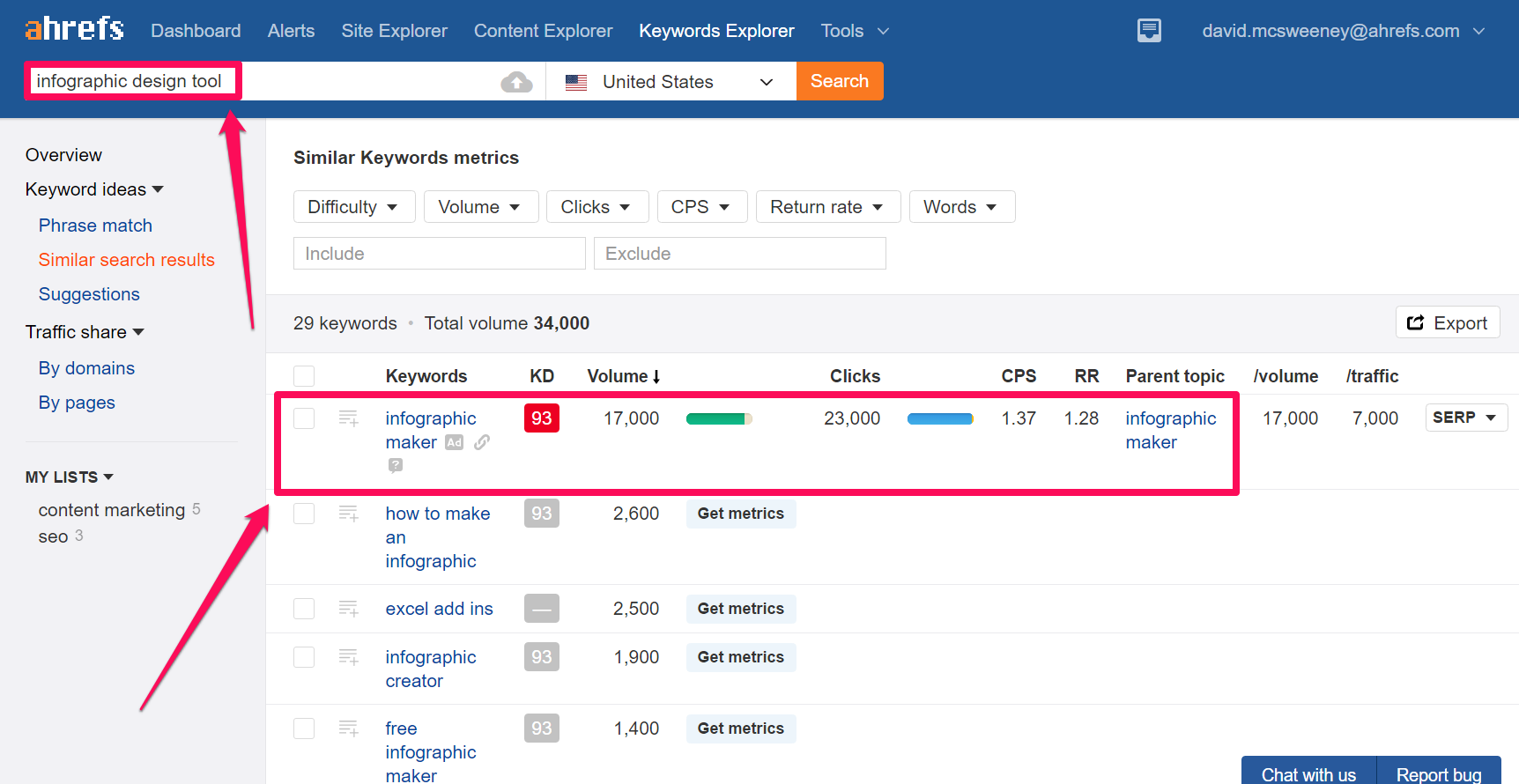1519x784 pixels.
Task: Click add-to-list icon for how to make an infographic
Action: [x=348, y=514]
